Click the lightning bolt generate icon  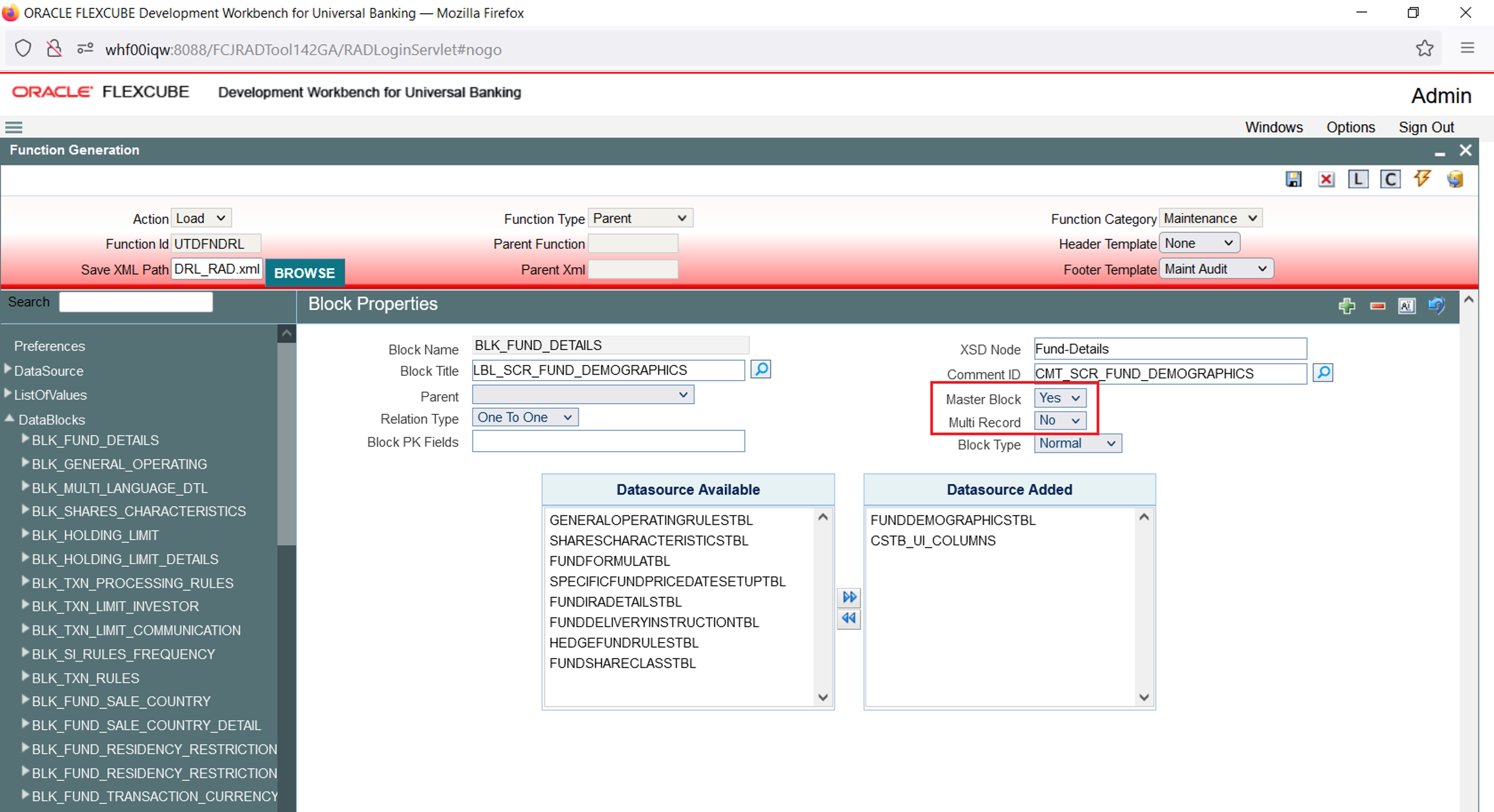(1422, 179)
